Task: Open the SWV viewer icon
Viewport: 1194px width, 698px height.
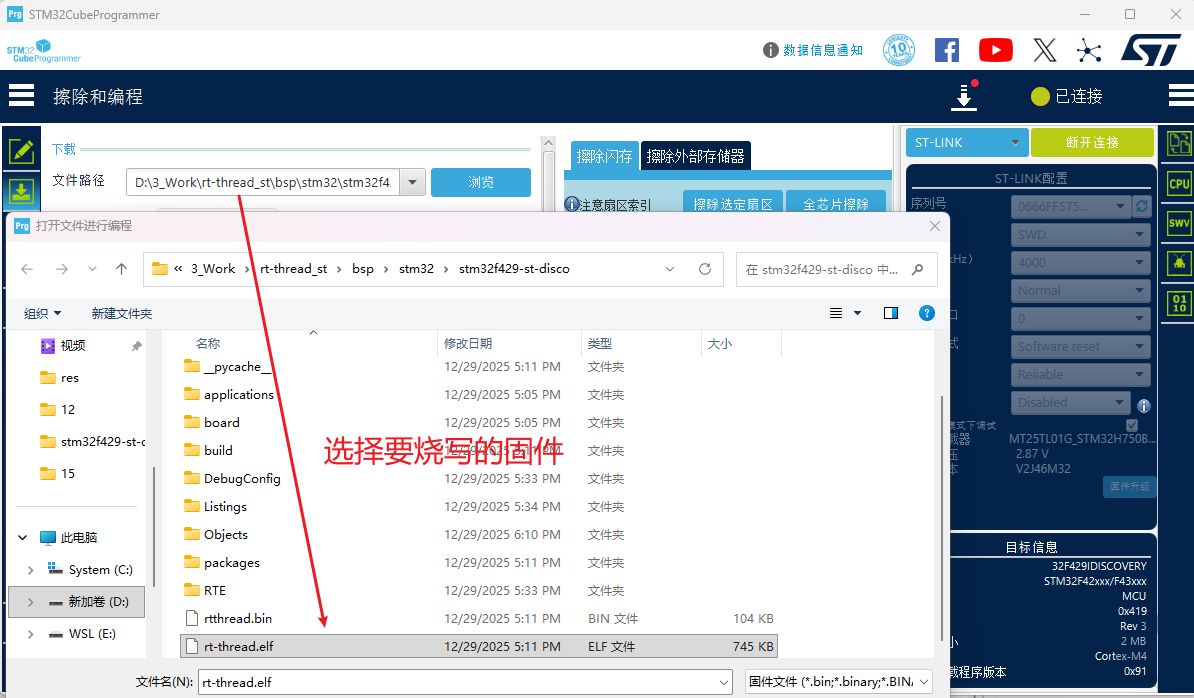Action: click(1179, 223)
